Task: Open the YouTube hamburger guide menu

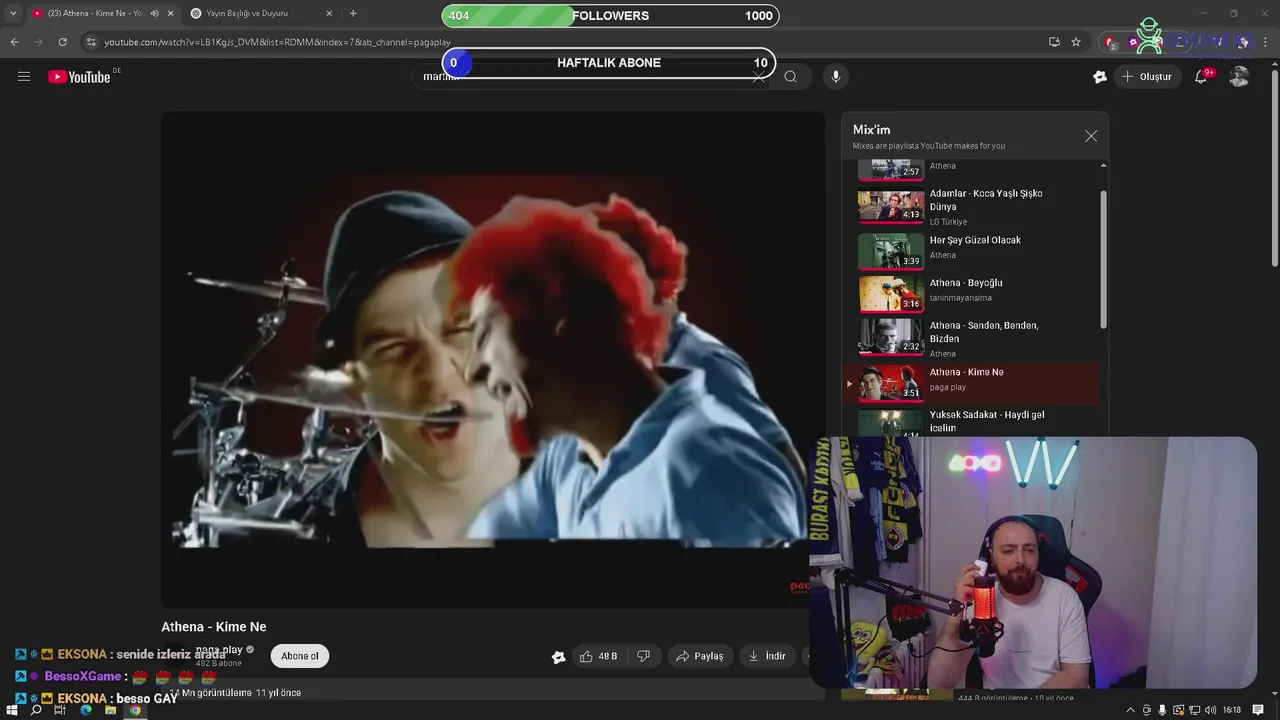Action: [x=24, y=76]
